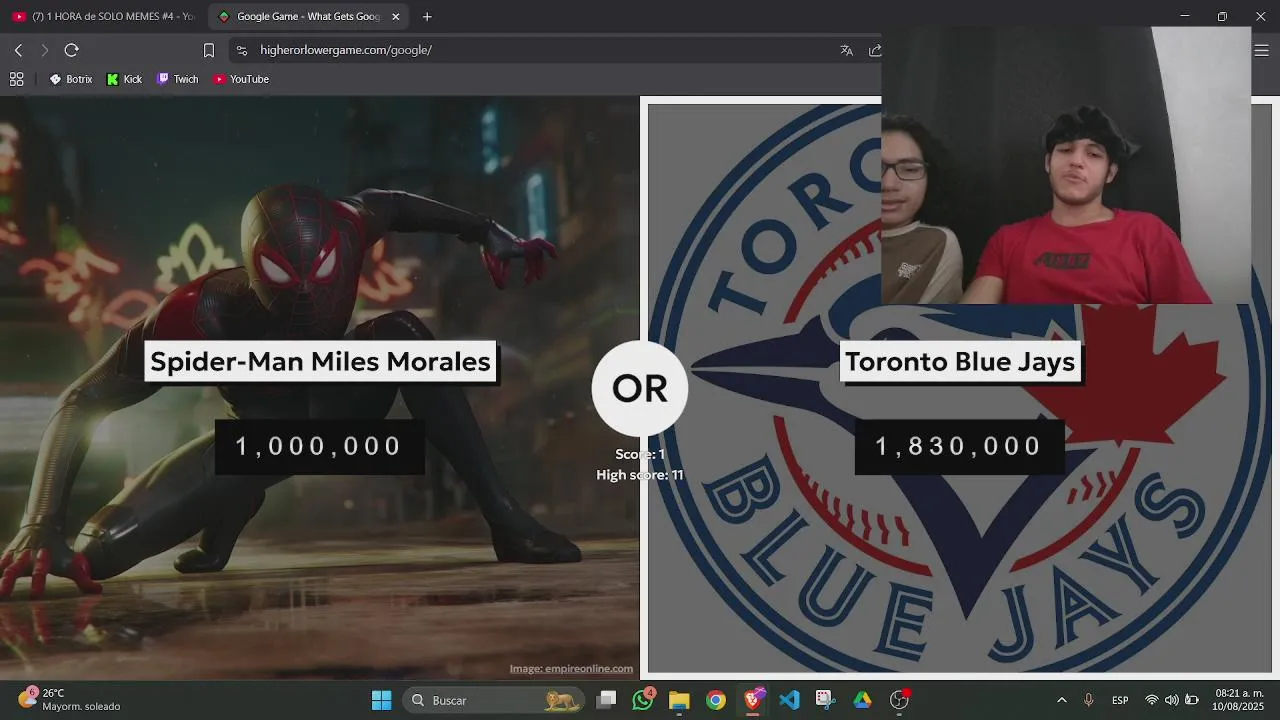Minimize the browser window
This screenshot has width=1280, height=720.
pyautogui.click(x=1184, y=16)
